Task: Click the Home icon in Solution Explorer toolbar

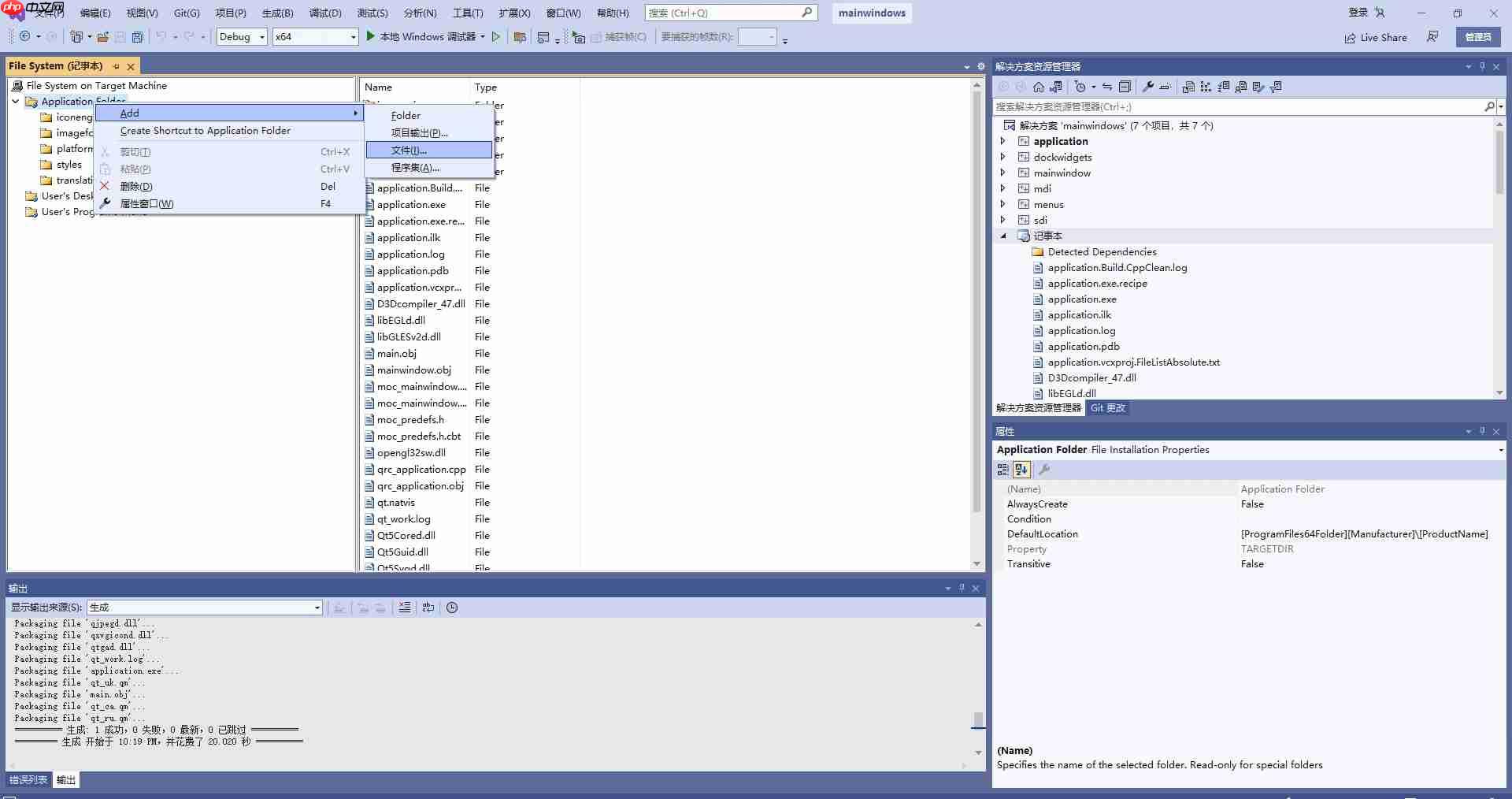Action: click(1038, 87)
